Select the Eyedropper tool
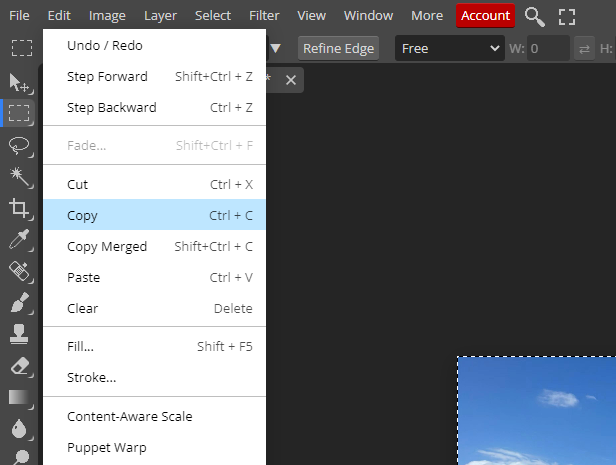616x465 pixels. (19, 239)
